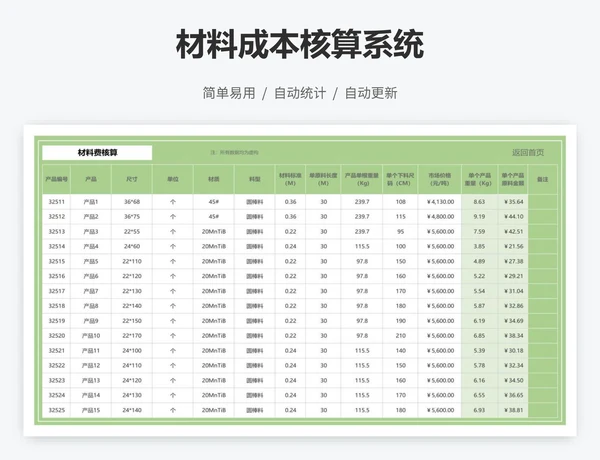Click the 0.36 cell in row 32511

[x=290, y=202]
